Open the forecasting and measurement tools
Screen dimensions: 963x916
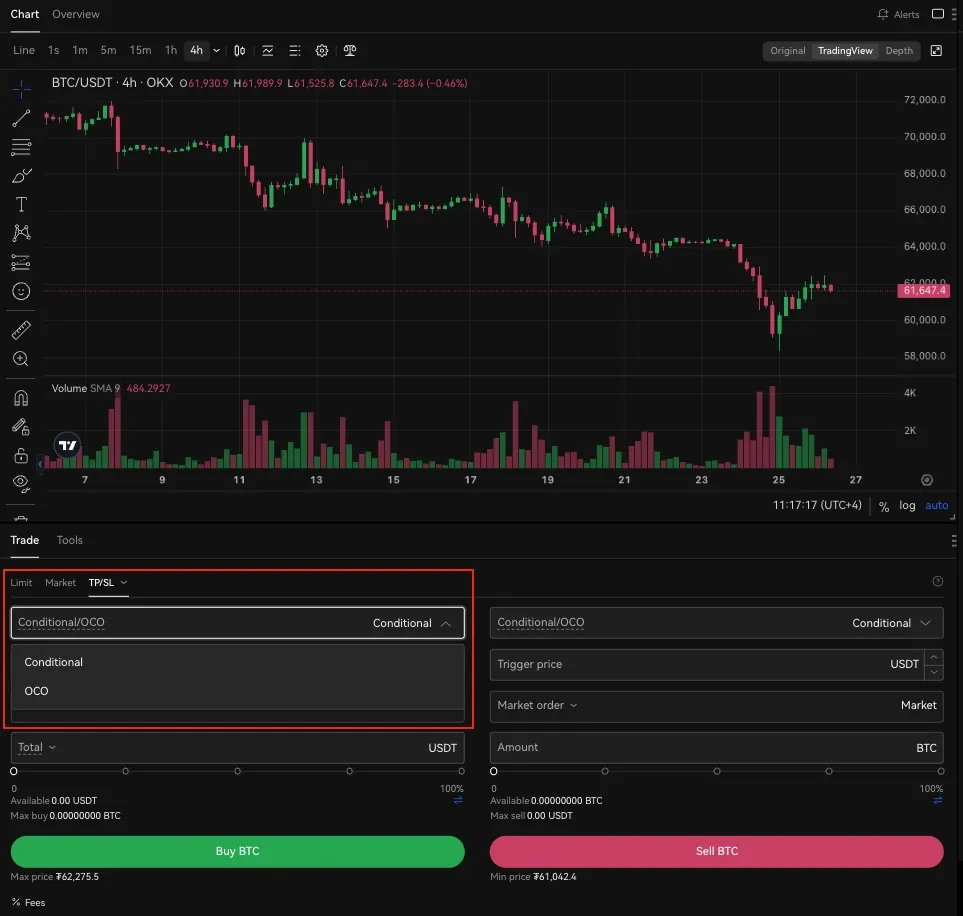21,262
